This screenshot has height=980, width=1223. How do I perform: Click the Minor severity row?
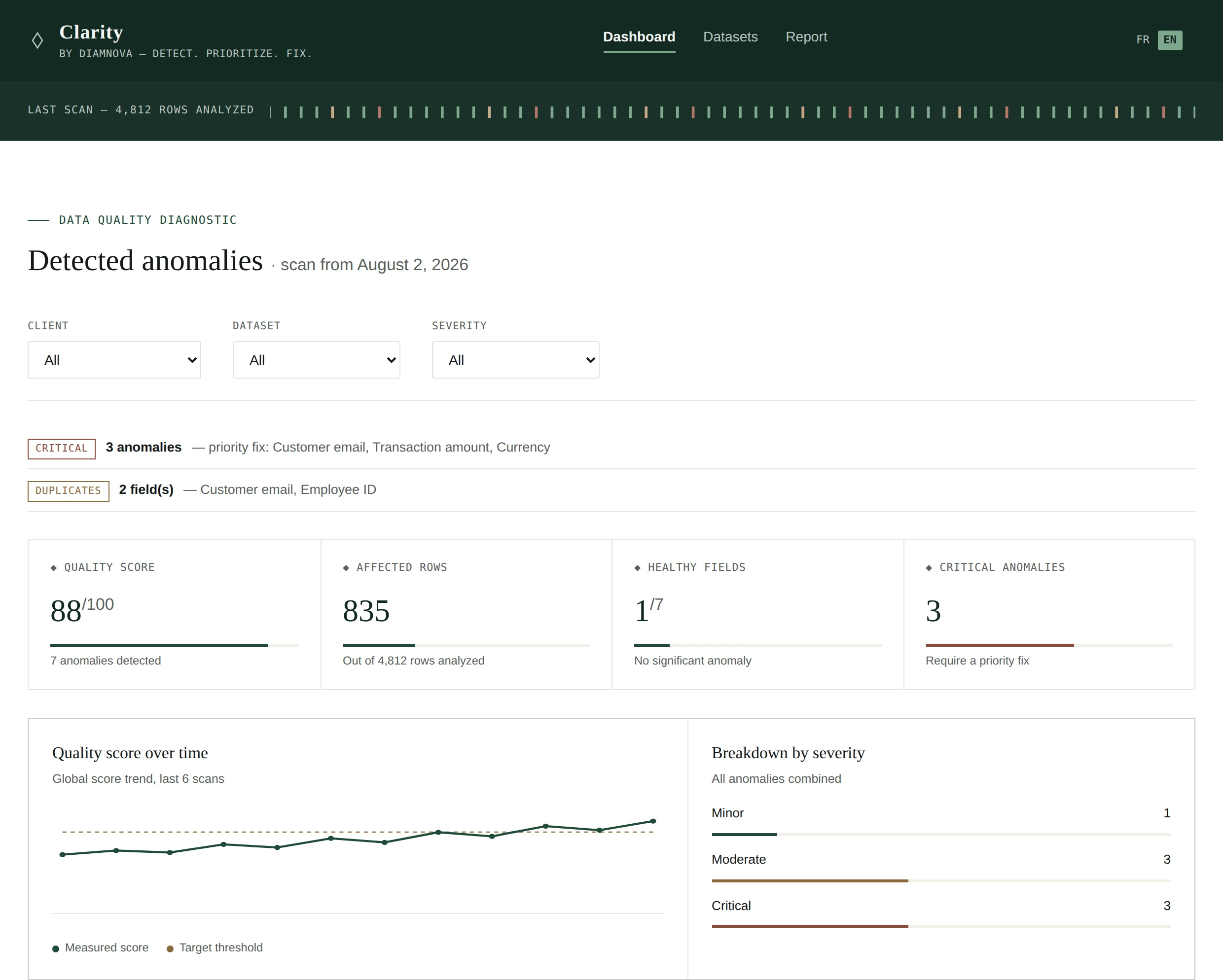[941, 821]
